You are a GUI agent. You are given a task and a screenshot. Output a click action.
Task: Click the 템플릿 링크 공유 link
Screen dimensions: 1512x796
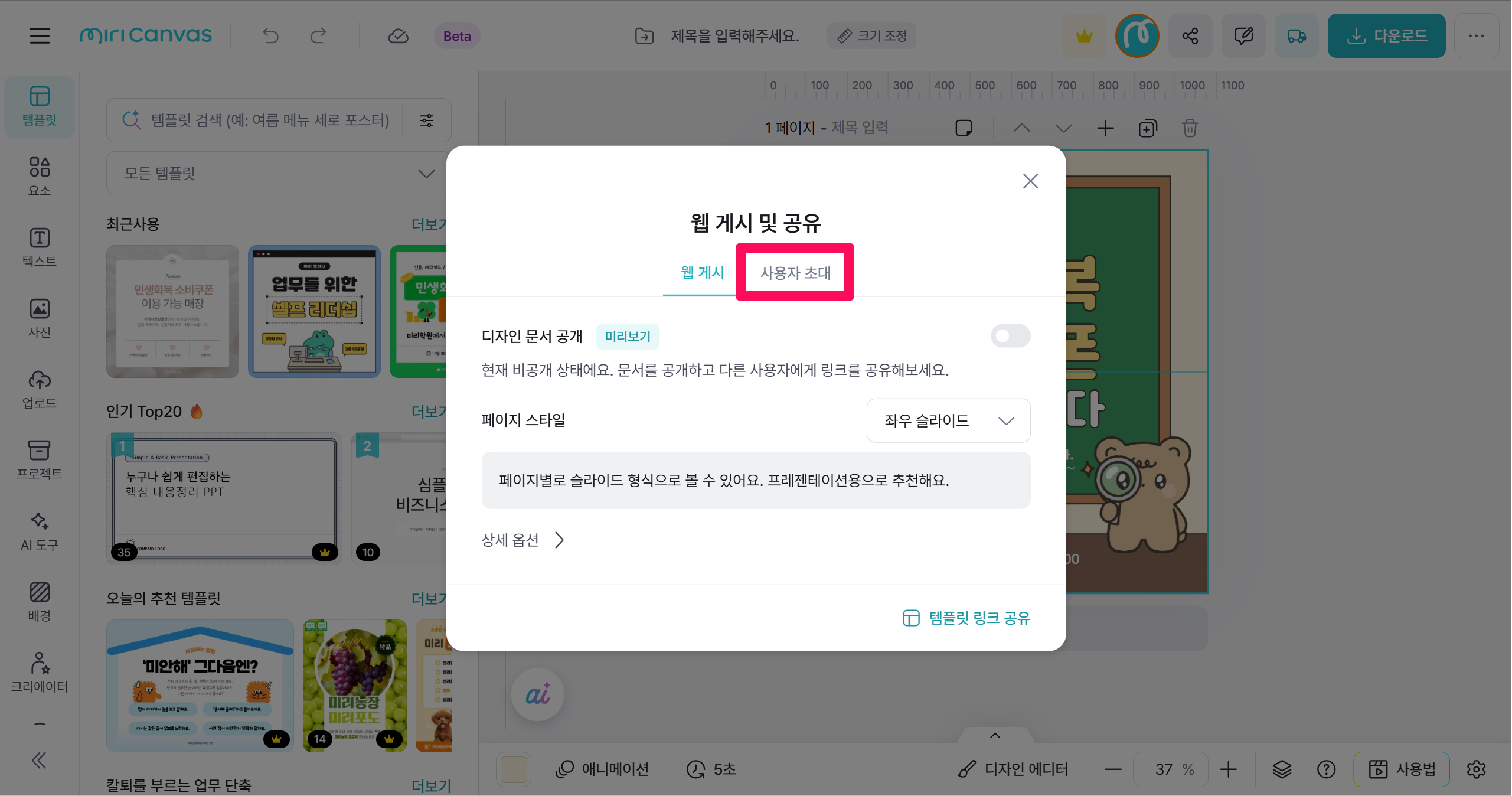click(x=966, y=618)
